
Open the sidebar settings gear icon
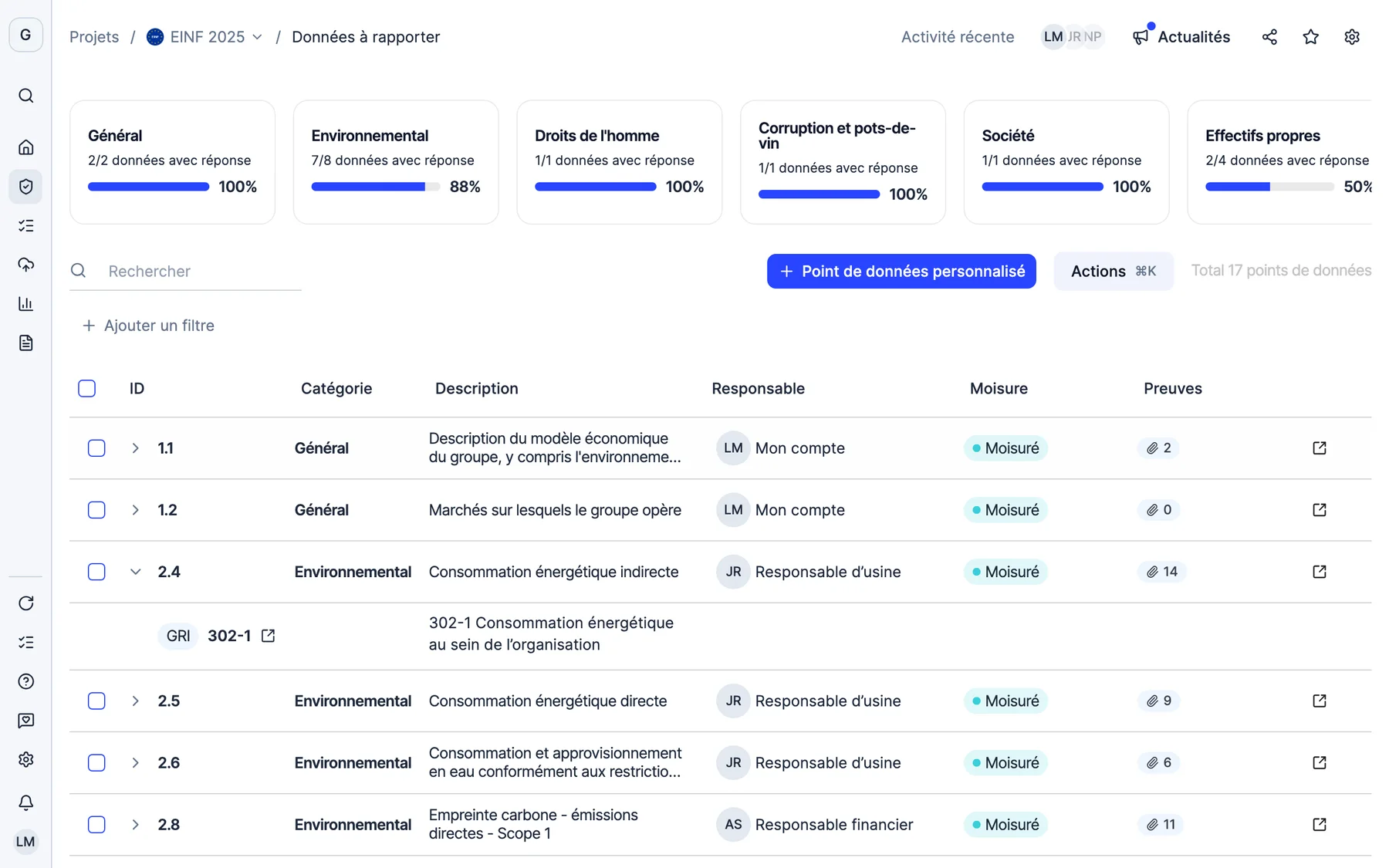click(26, 760)
